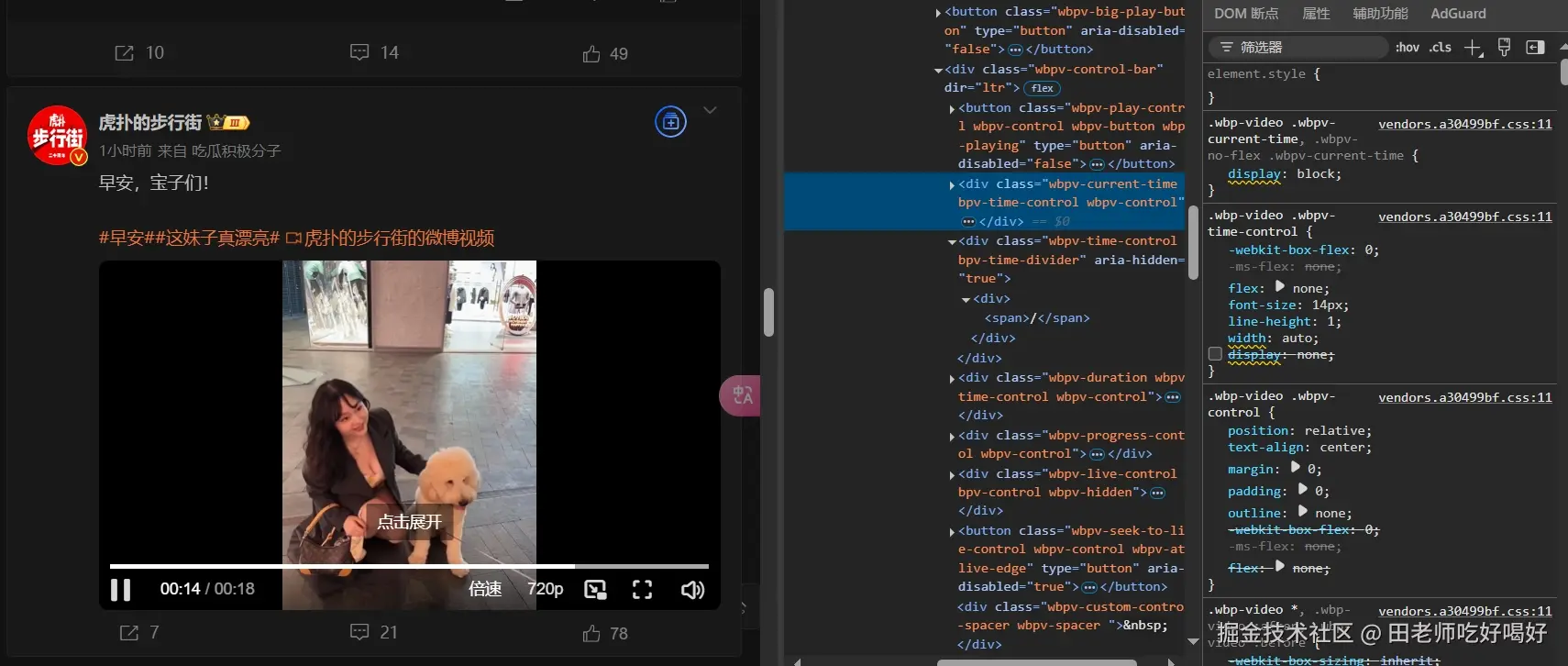Viewport: 1568px width, 666px height.
Task: Seek using the video progress bar
Action: [409, 566]
